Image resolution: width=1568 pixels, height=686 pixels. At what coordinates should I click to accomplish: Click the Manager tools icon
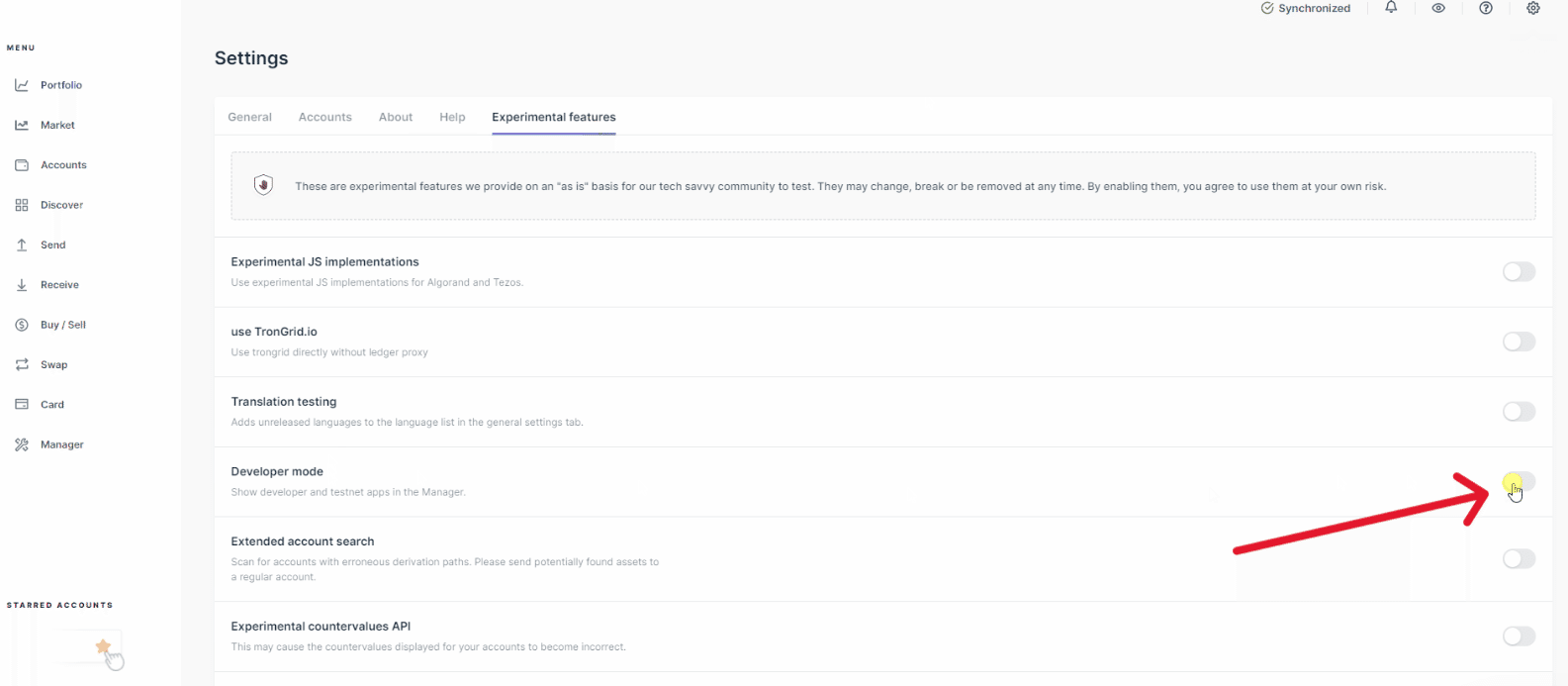[22, 445]
